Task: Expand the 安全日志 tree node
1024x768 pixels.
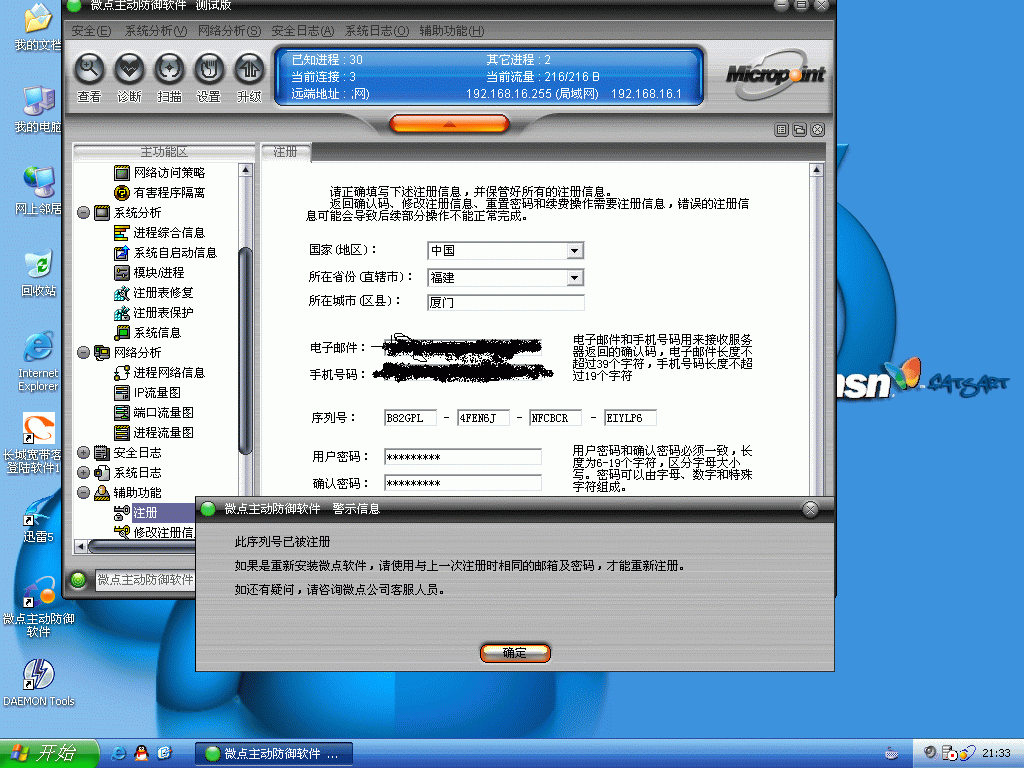Action: pyautogui.click(x=84, y=453)
